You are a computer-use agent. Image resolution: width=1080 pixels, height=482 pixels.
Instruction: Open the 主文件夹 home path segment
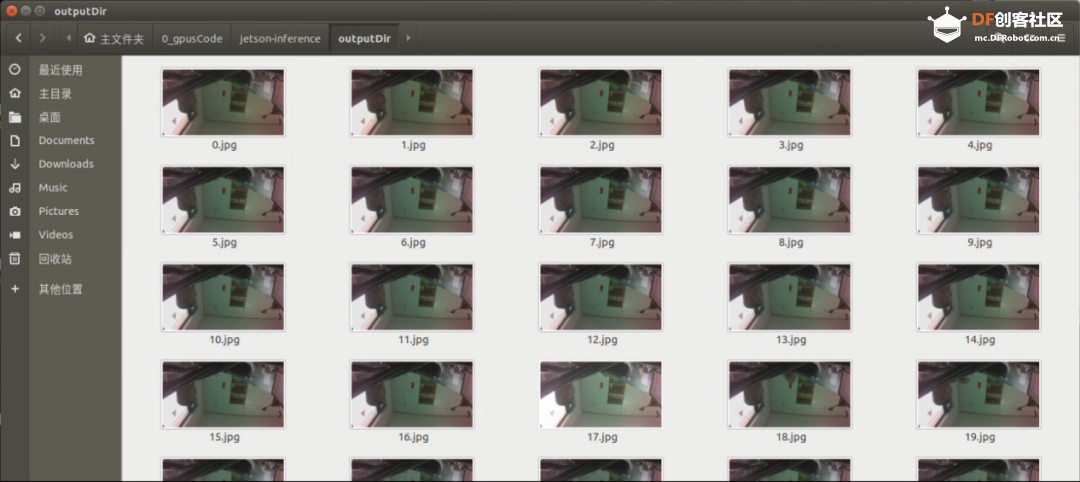pos(114,39)
